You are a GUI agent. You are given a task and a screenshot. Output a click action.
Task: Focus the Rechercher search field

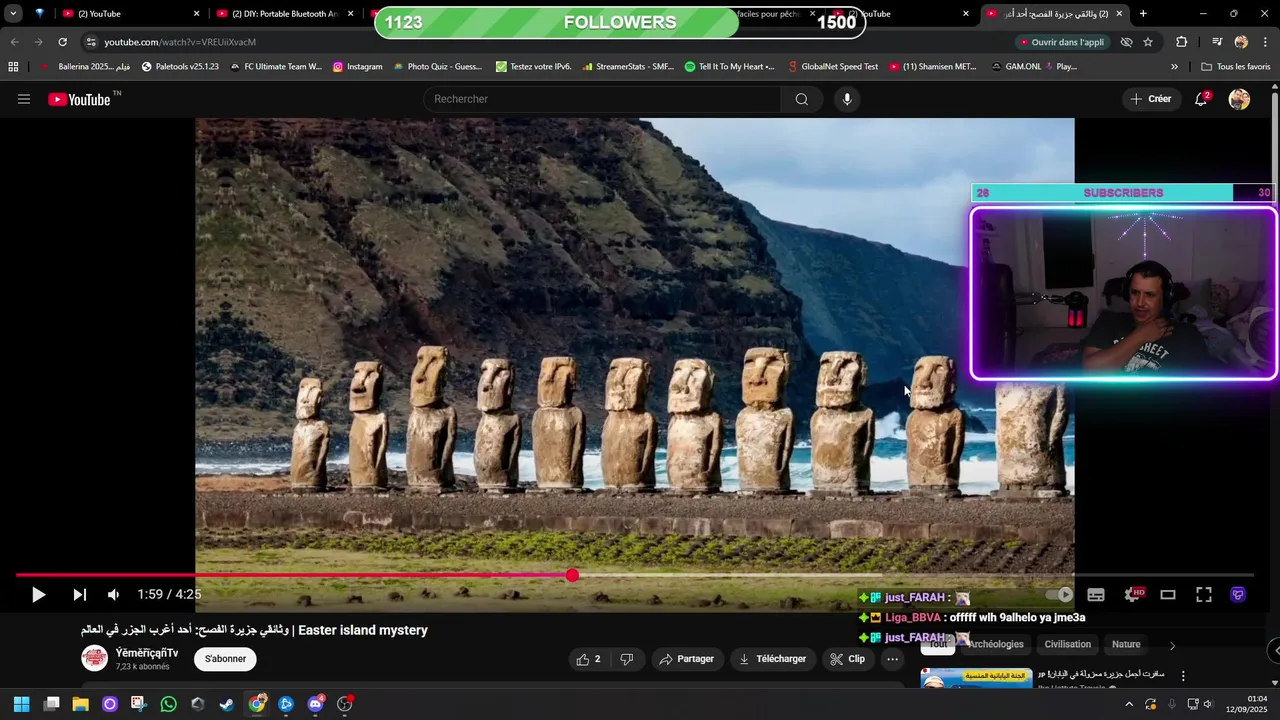(x=603, y=99)
